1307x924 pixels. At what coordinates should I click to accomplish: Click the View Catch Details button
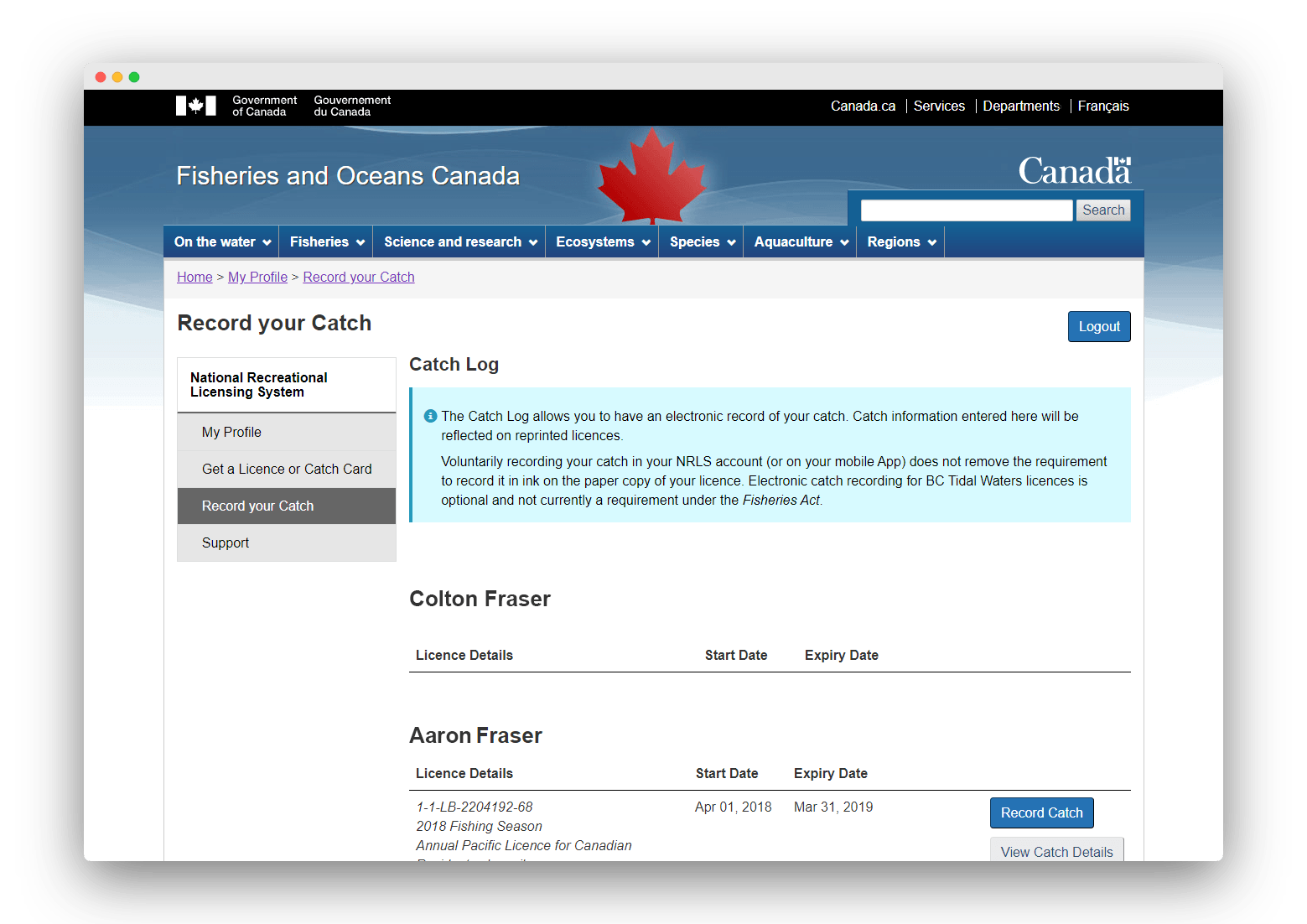[1057, 850]
